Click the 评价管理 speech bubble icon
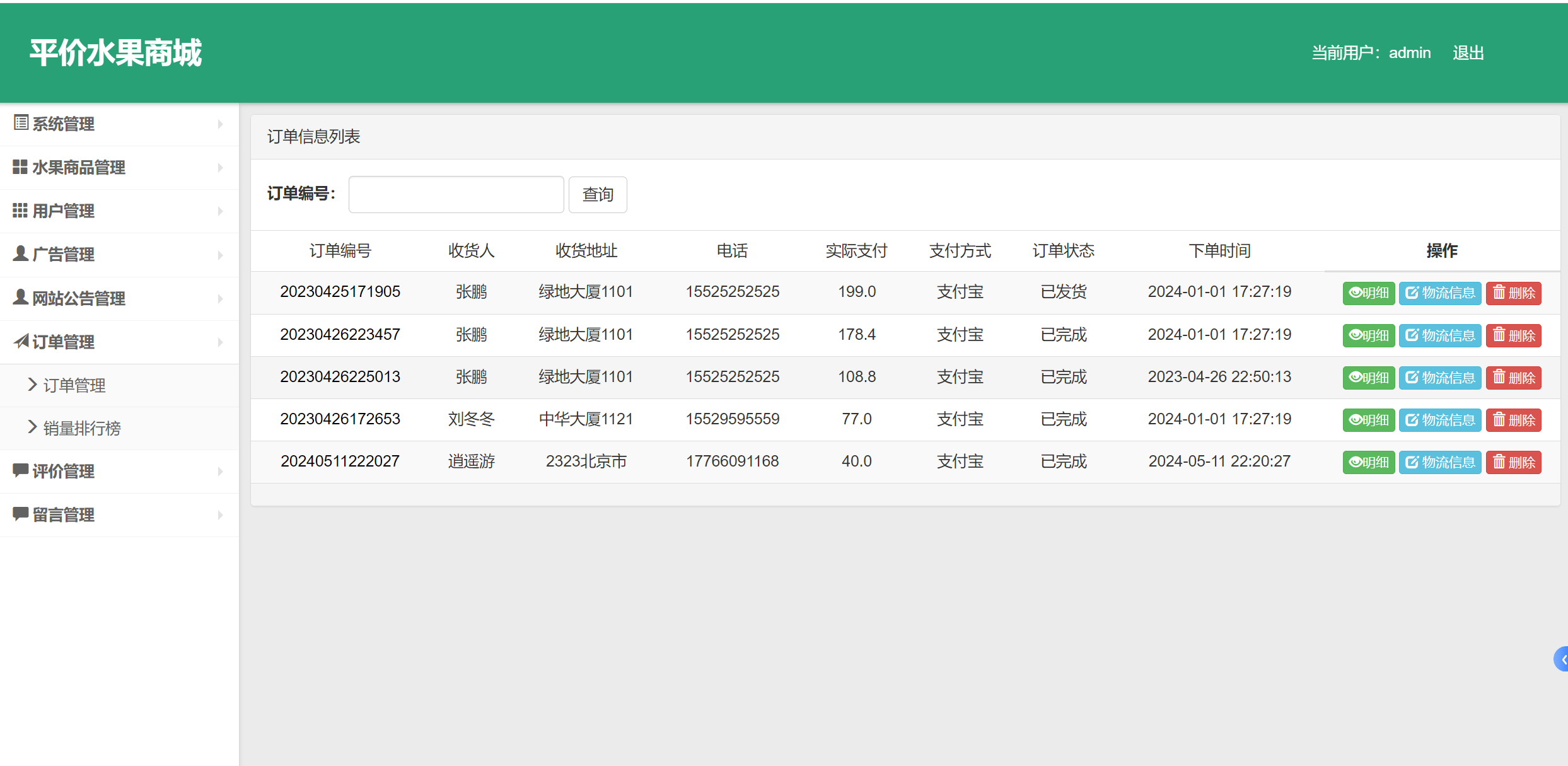Viewport: 1568px width, 766px height. [x=20, y=470]
